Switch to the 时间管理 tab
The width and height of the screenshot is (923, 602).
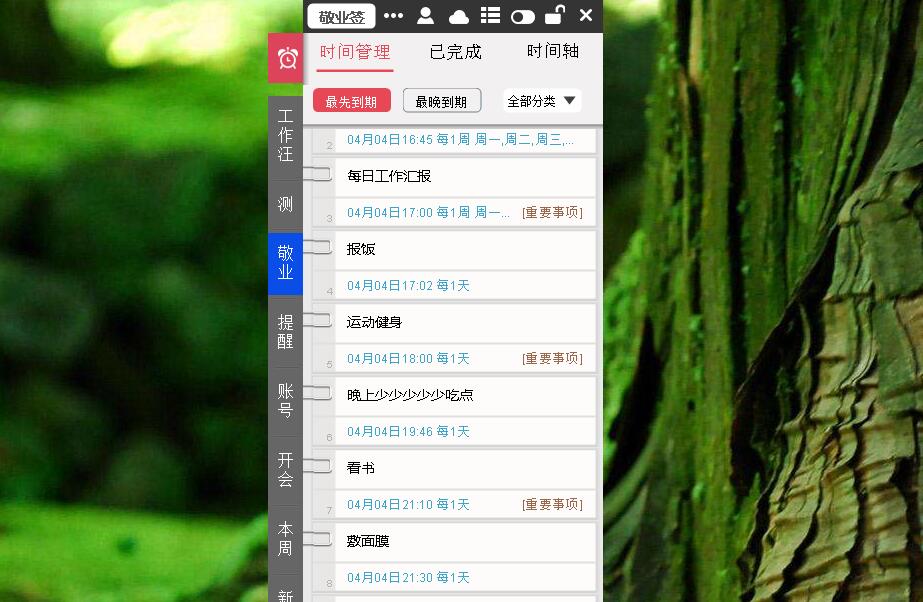click(x=355, y=52)
